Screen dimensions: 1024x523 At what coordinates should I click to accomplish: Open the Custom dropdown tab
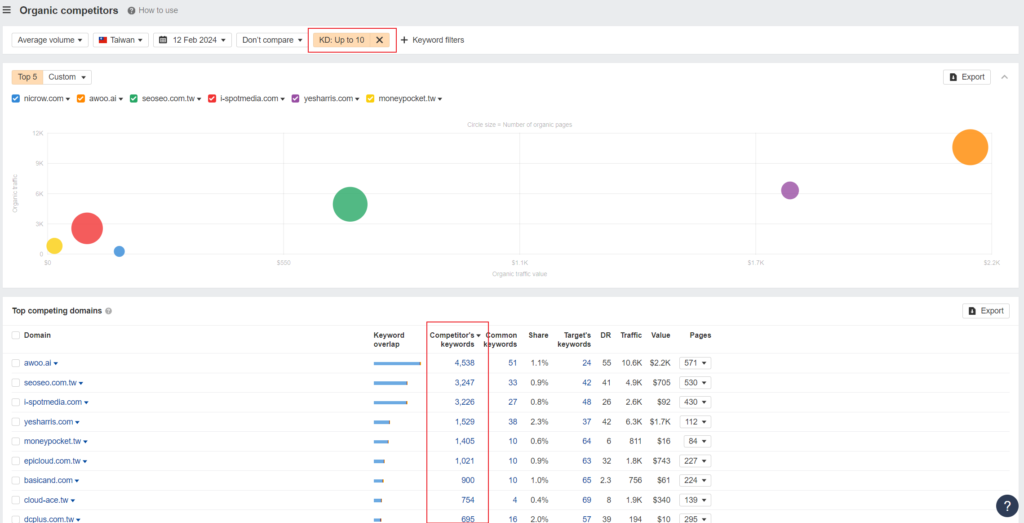[67, 77]
